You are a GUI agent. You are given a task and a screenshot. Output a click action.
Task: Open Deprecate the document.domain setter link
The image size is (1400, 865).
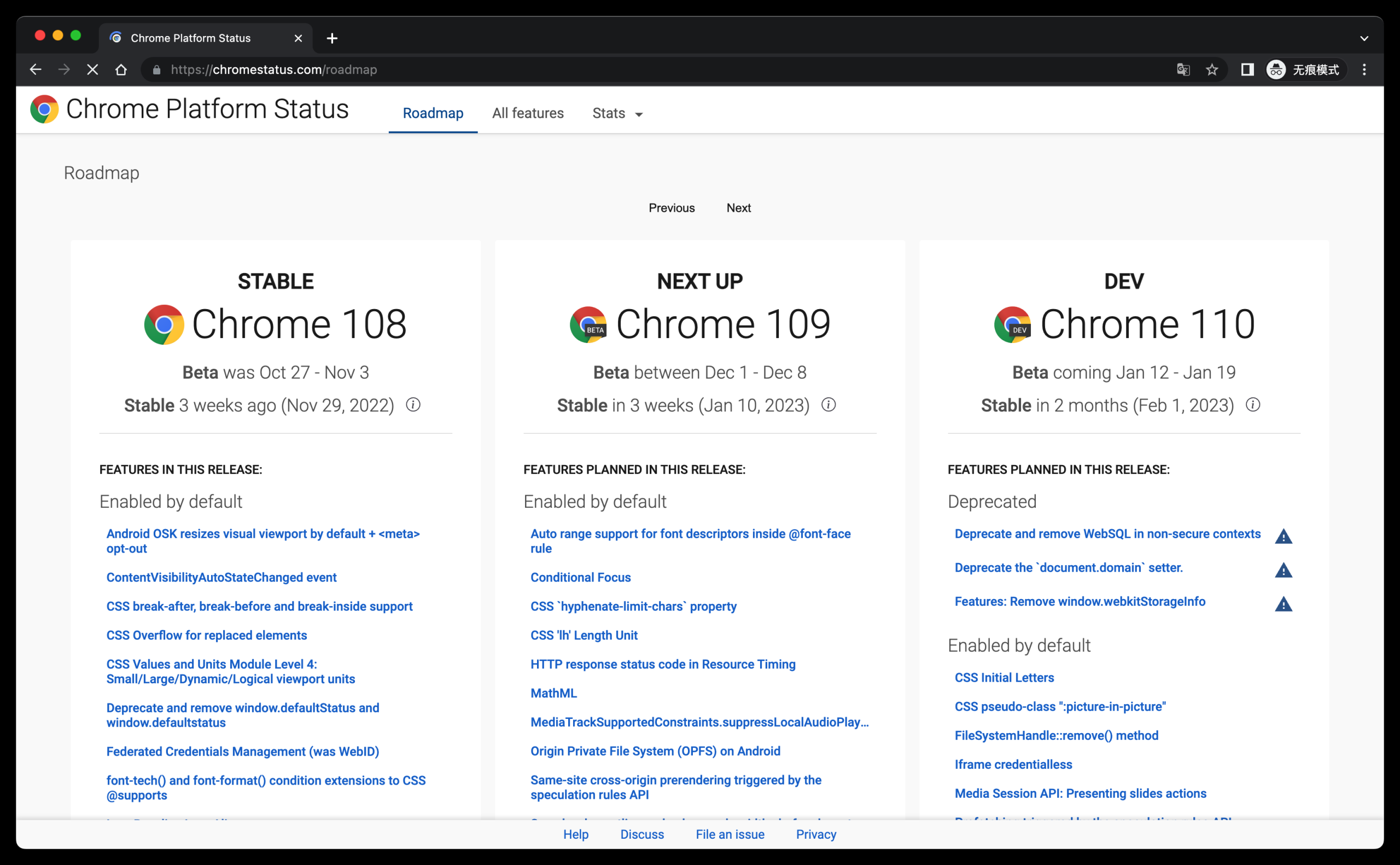click(1069, 567)
